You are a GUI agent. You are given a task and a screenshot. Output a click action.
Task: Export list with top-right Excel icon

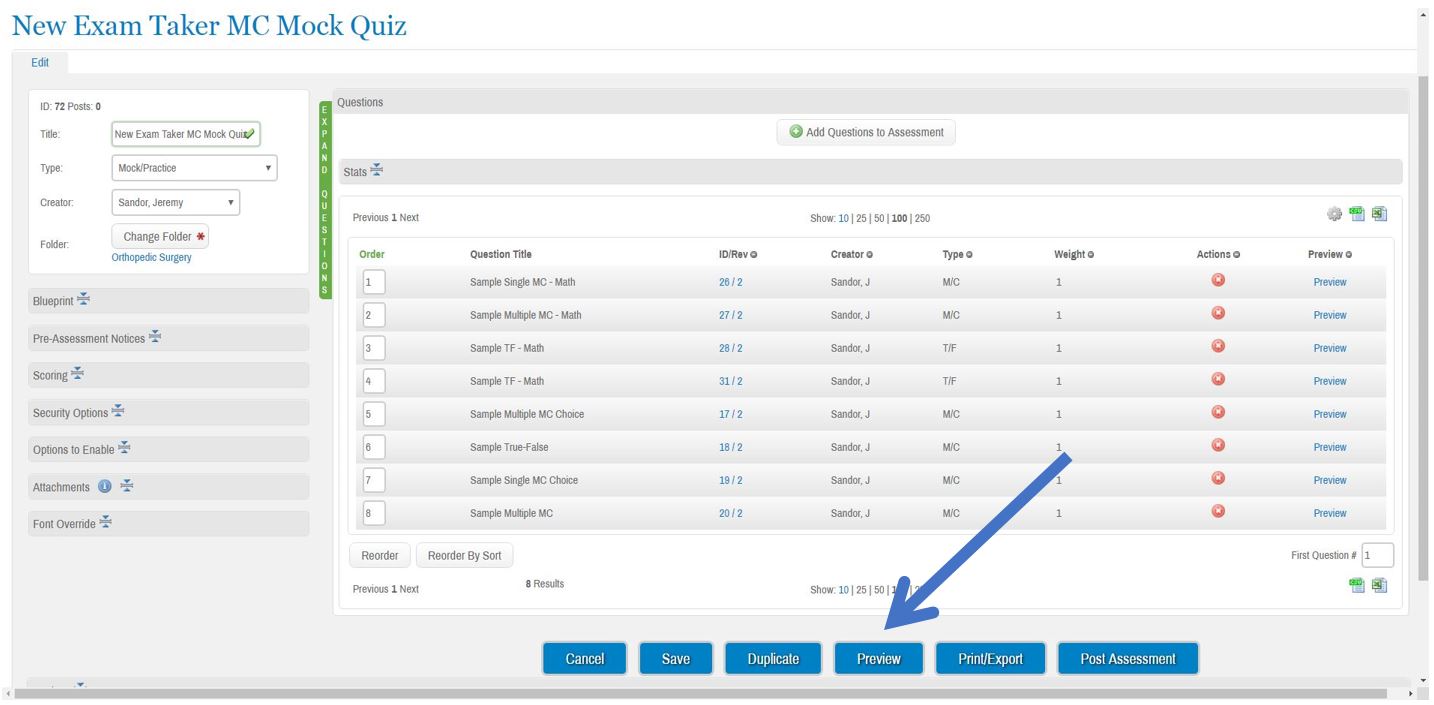coord(1379,214)
